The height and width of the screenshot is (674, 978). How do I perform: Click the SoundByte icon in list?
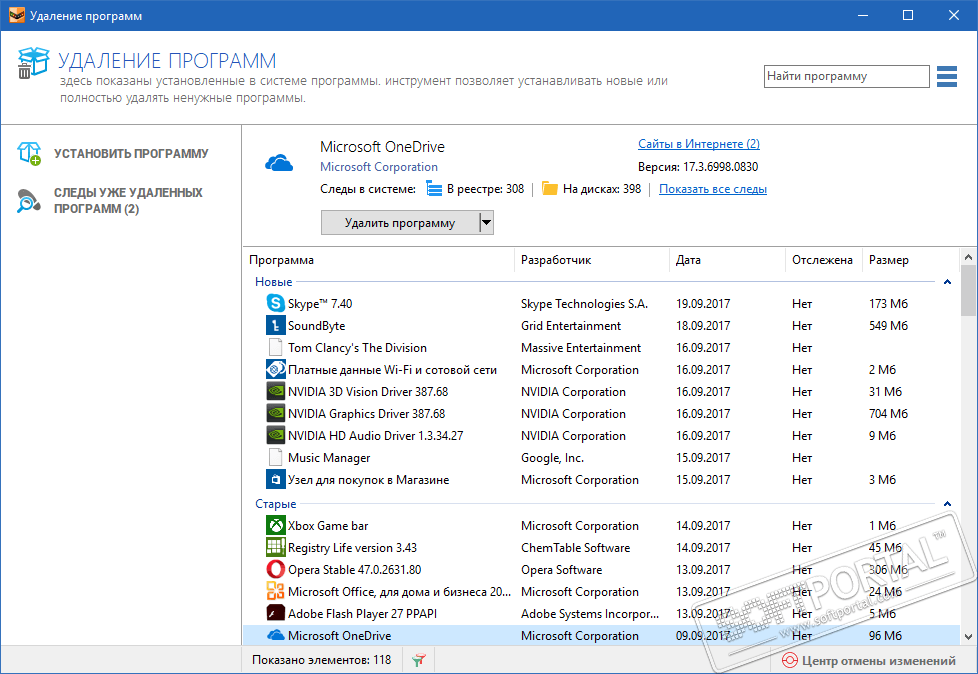[276, 325]
